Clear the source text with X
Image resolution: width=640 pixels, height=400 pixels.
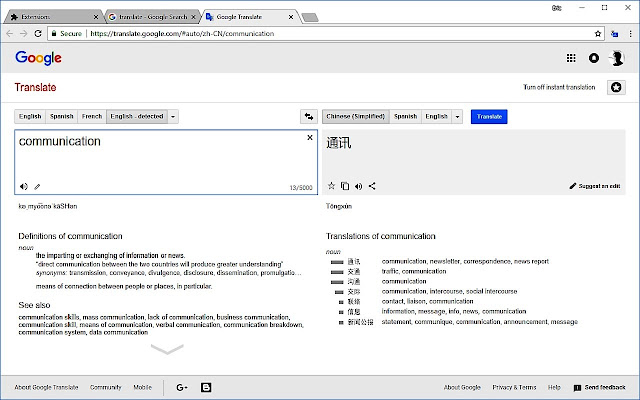(310, 138)
